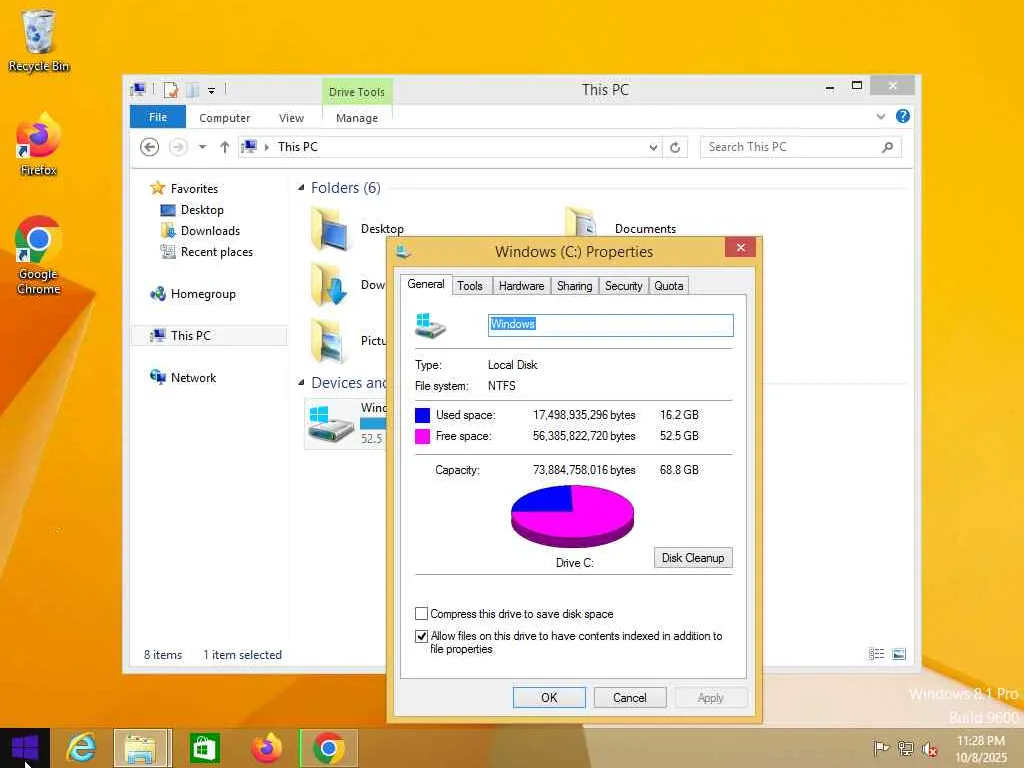The image size is (1024, 768).
Task: Click the Forward arrow in This PC window
Action: coord(178,147)
